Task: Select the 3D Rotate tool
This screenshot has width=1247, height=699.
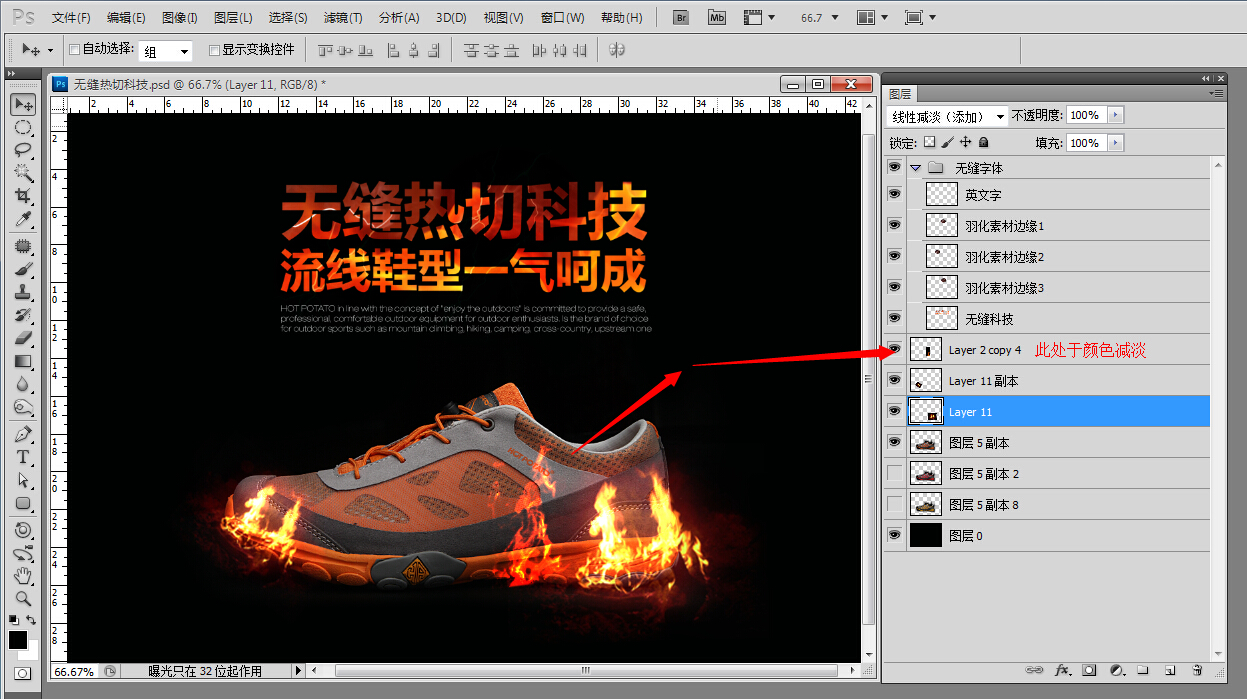Action: coord(23,530)
